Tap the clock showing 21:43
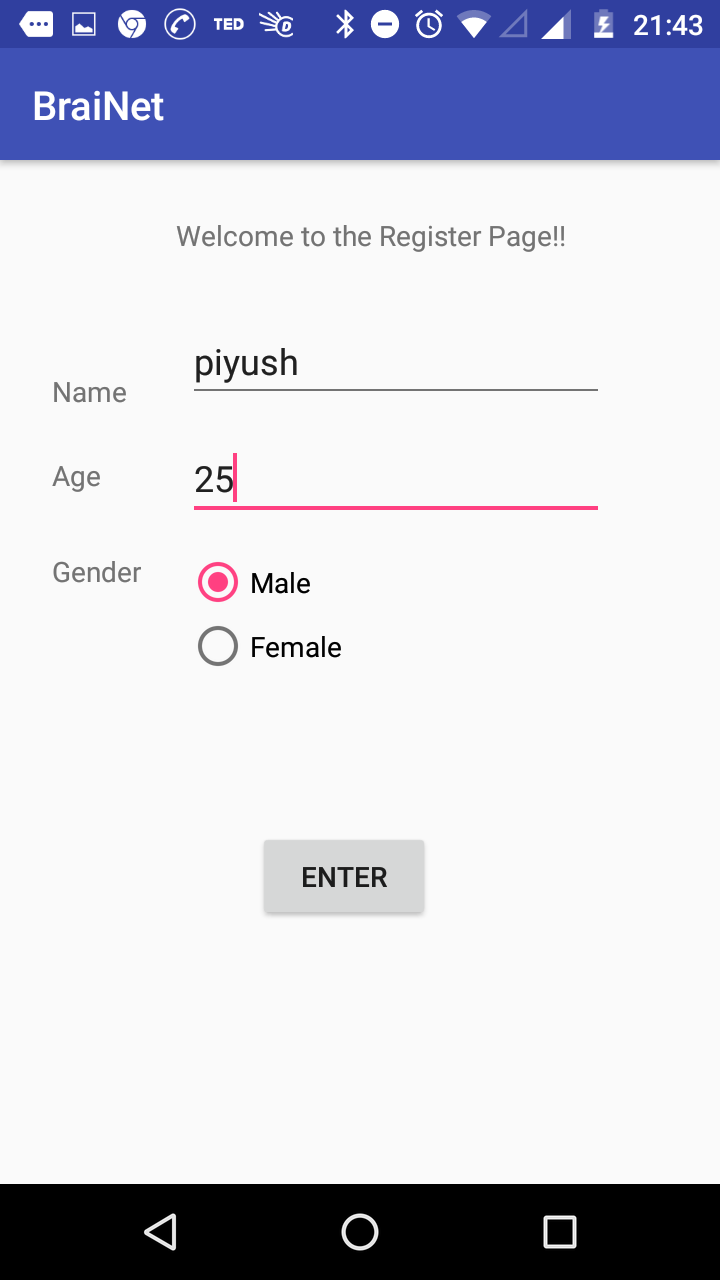 pos(668,24)
